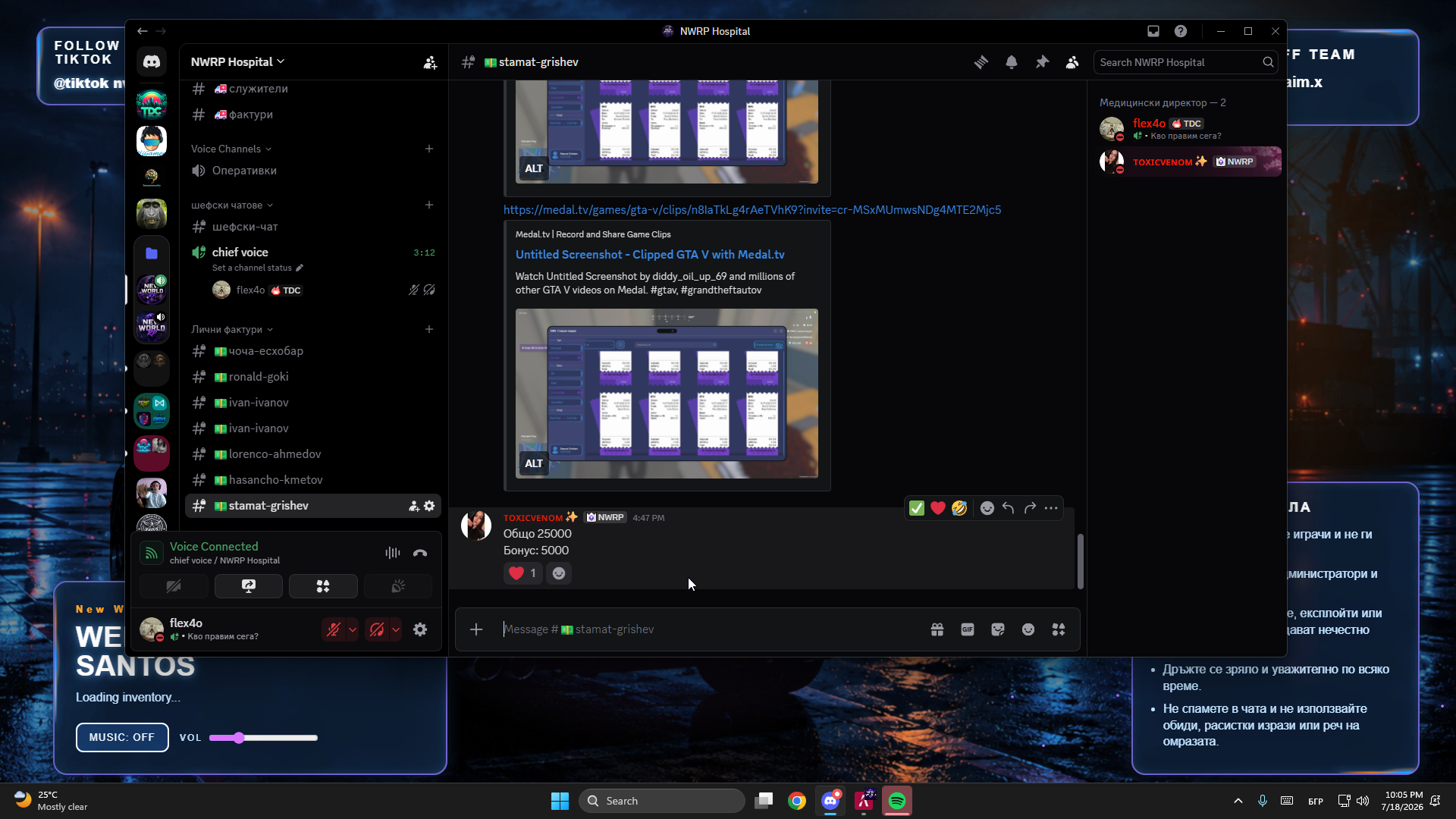Create invite for stamat-grishev channel

(x=414, y=506)
